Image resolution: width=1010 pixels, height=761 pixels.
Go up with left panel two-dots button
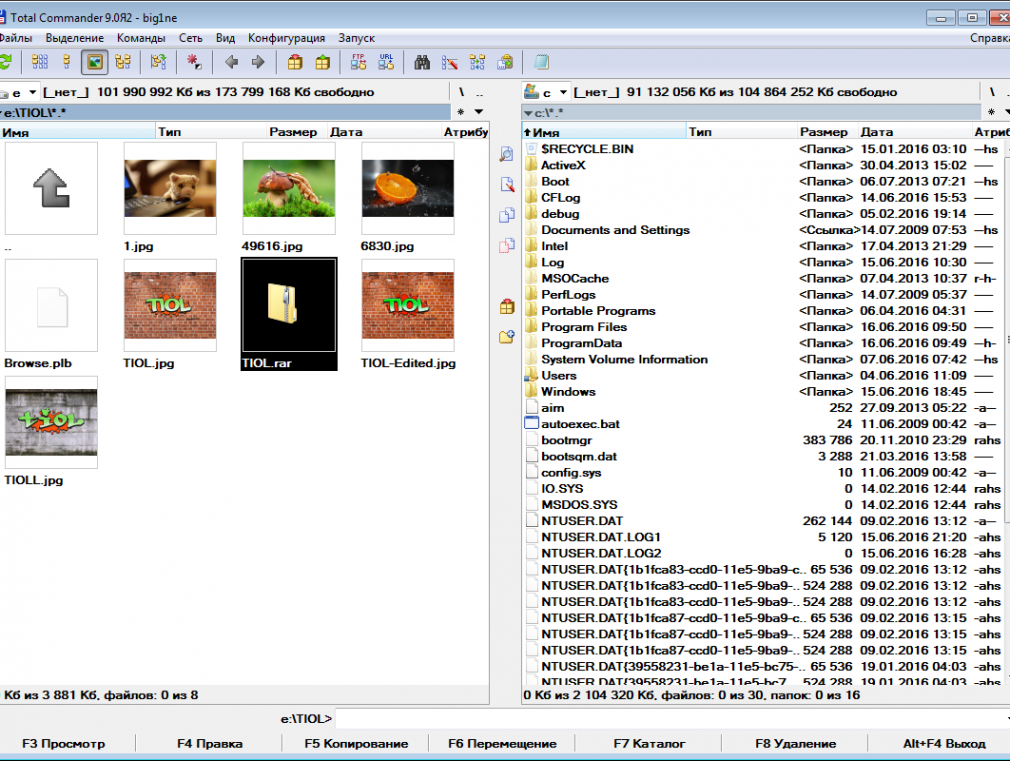[479, 92]
